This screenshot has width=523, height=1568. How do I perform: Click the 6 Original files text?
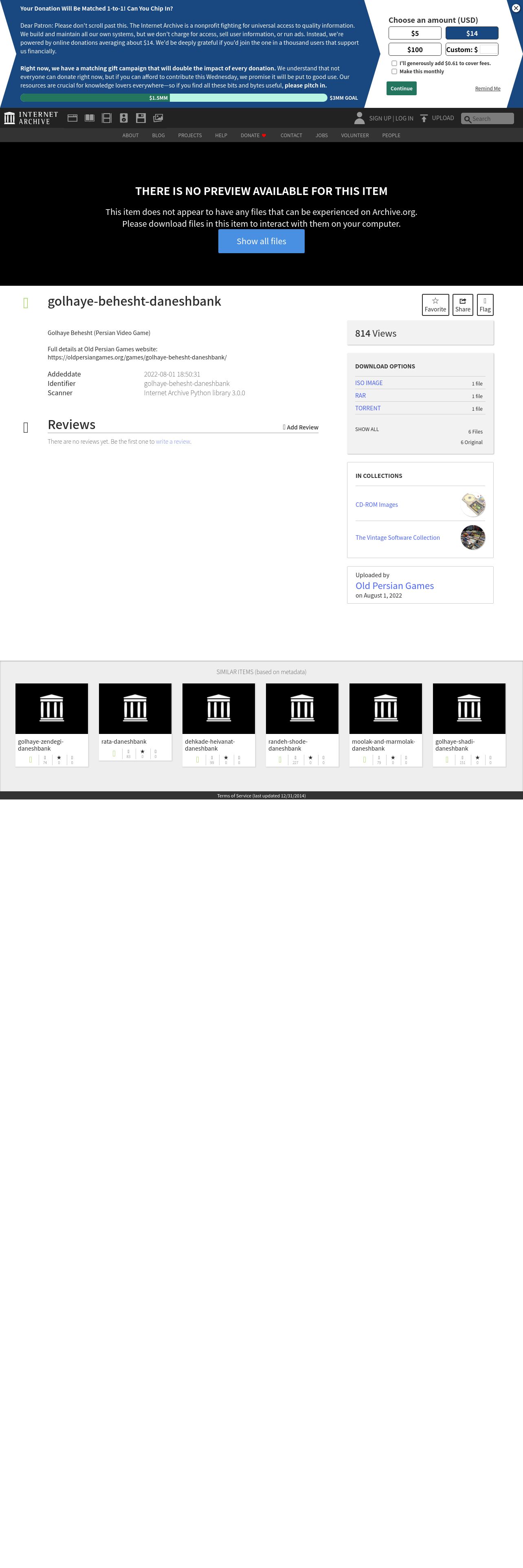pyautogui.click(x=471, y=442)
